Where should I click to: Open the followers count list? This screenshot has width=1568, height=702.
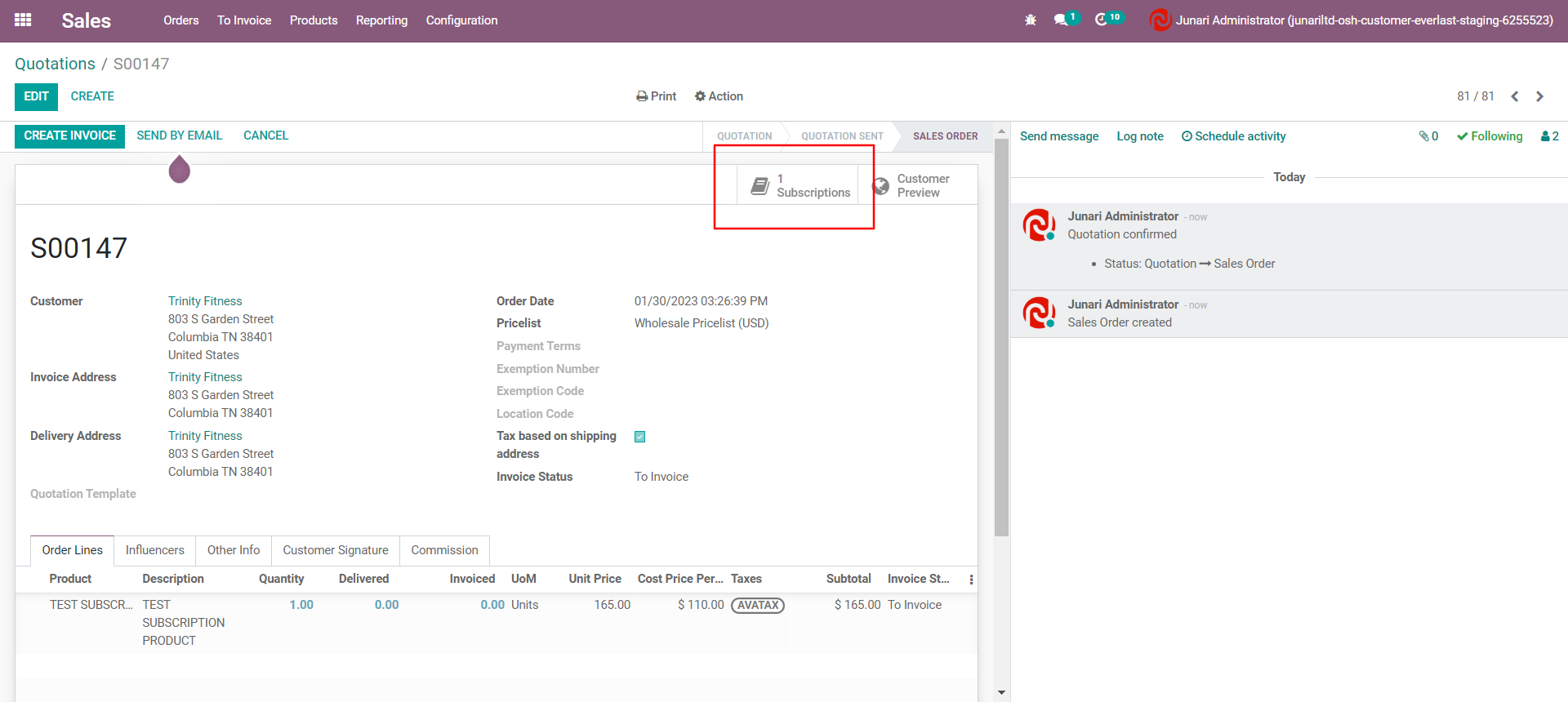tap(1549, 136)
